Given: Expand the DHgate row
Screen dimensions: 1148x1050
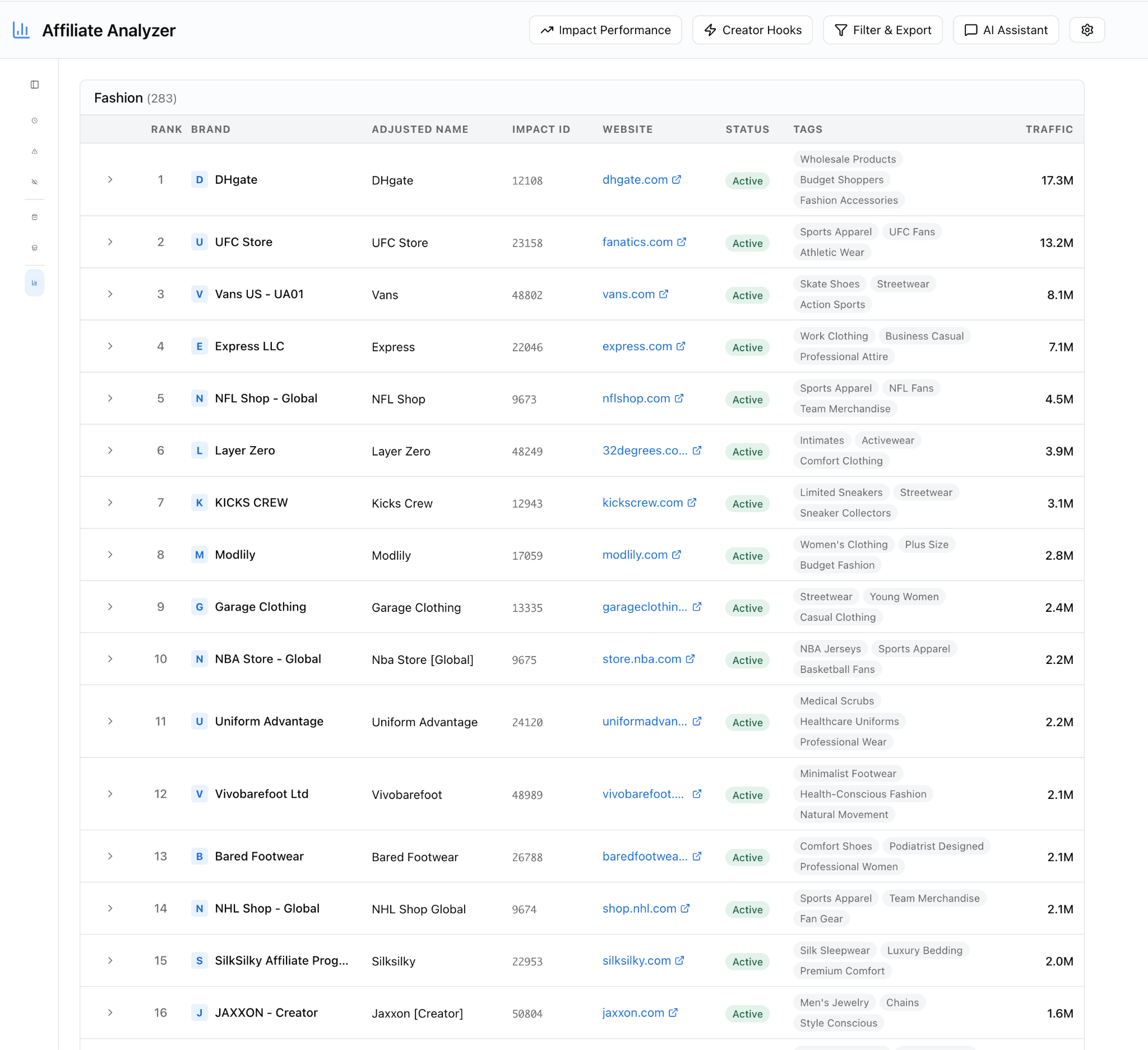Looking at the screenshot, I should pyautogui.click(x=110, y=180).
